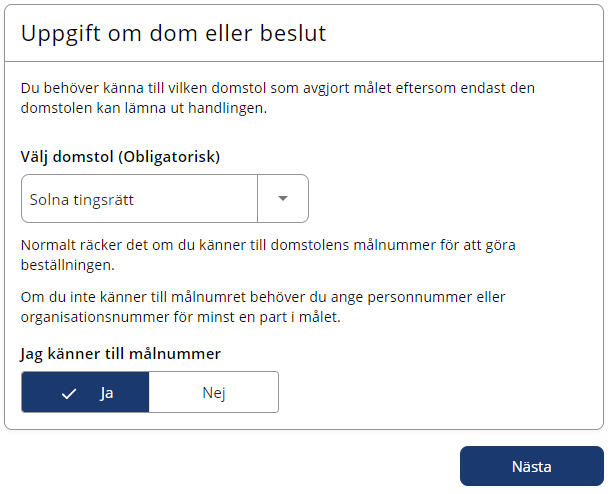Click the heading Uppgift om dom eller beslut
Screen dimensions: 612x494
coord(174,33)
